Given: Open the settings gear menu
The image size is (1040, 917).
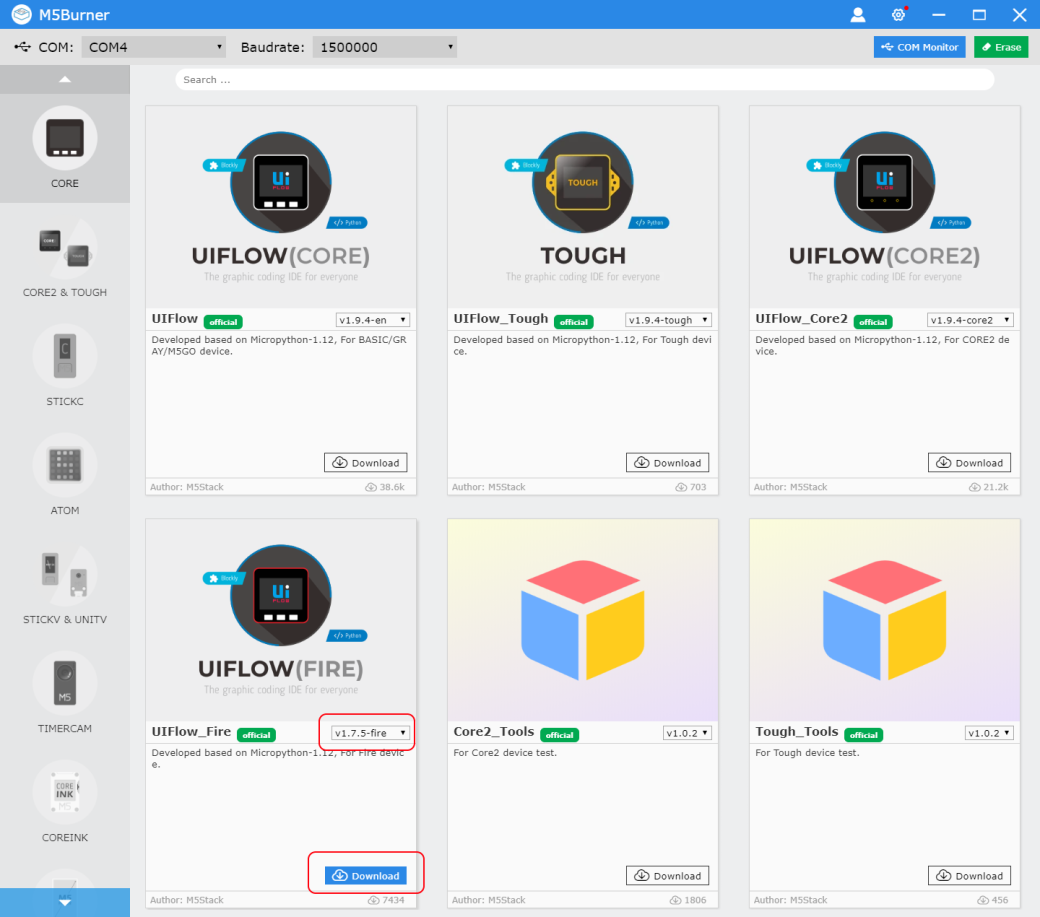Looking at the screenshot, I should click(897, 14).
